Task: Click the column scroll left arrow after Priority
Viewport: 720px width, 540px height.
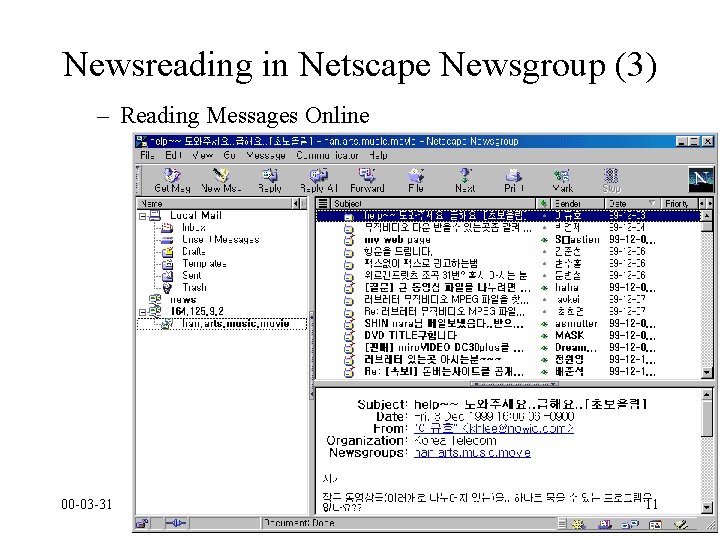Action: pyautogui.click(x=702, y=203)
